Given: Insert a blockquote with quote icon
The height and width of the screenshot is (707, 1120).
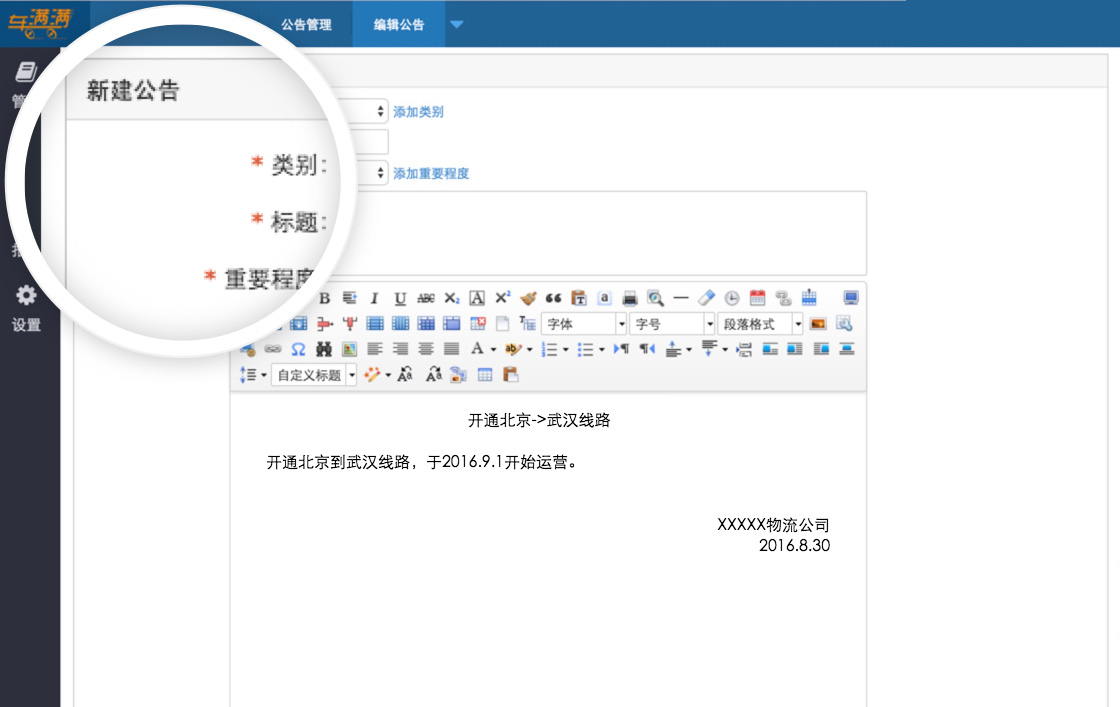Looking at the screenshot, I should [x=553, y=298].
